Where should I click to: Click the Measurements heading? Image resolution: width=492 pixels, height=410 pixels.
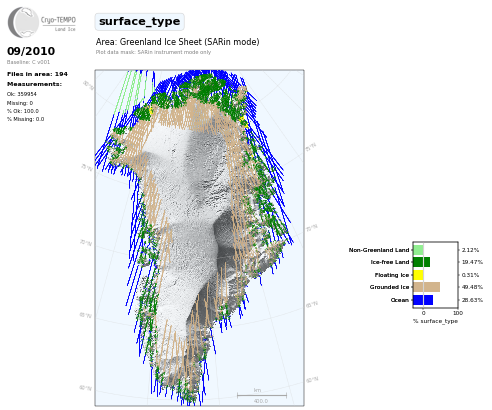tap(34, 84)
